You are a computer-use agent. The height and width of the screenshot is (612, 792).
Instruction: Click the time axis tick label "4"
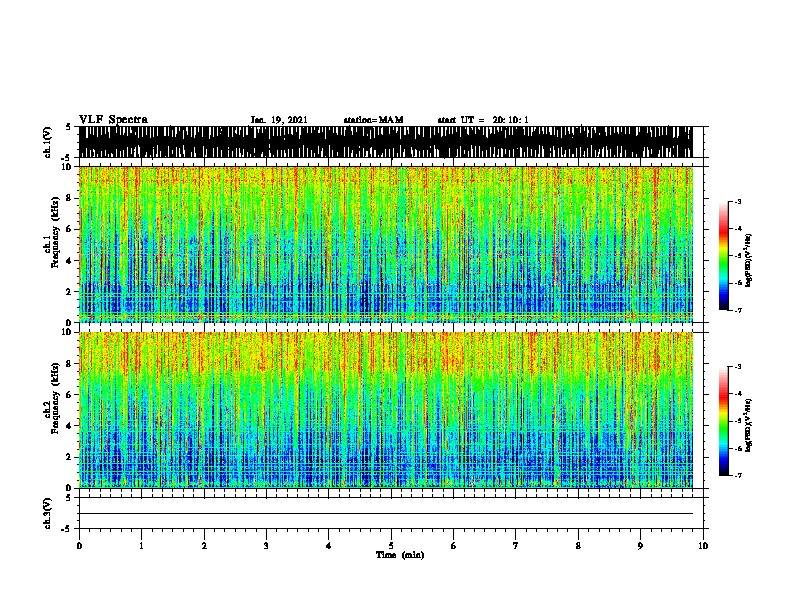[x=329, y=546]
